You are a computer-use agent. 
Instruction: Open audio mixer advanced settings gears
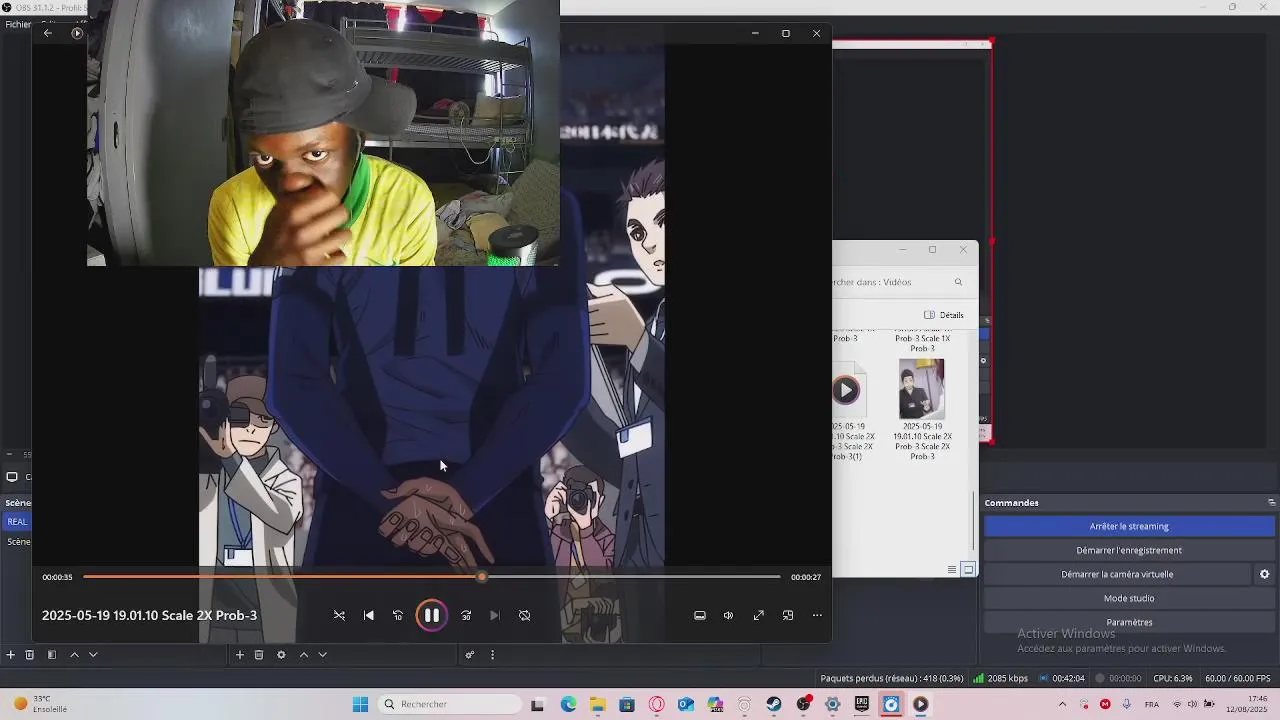pos(470,655)
